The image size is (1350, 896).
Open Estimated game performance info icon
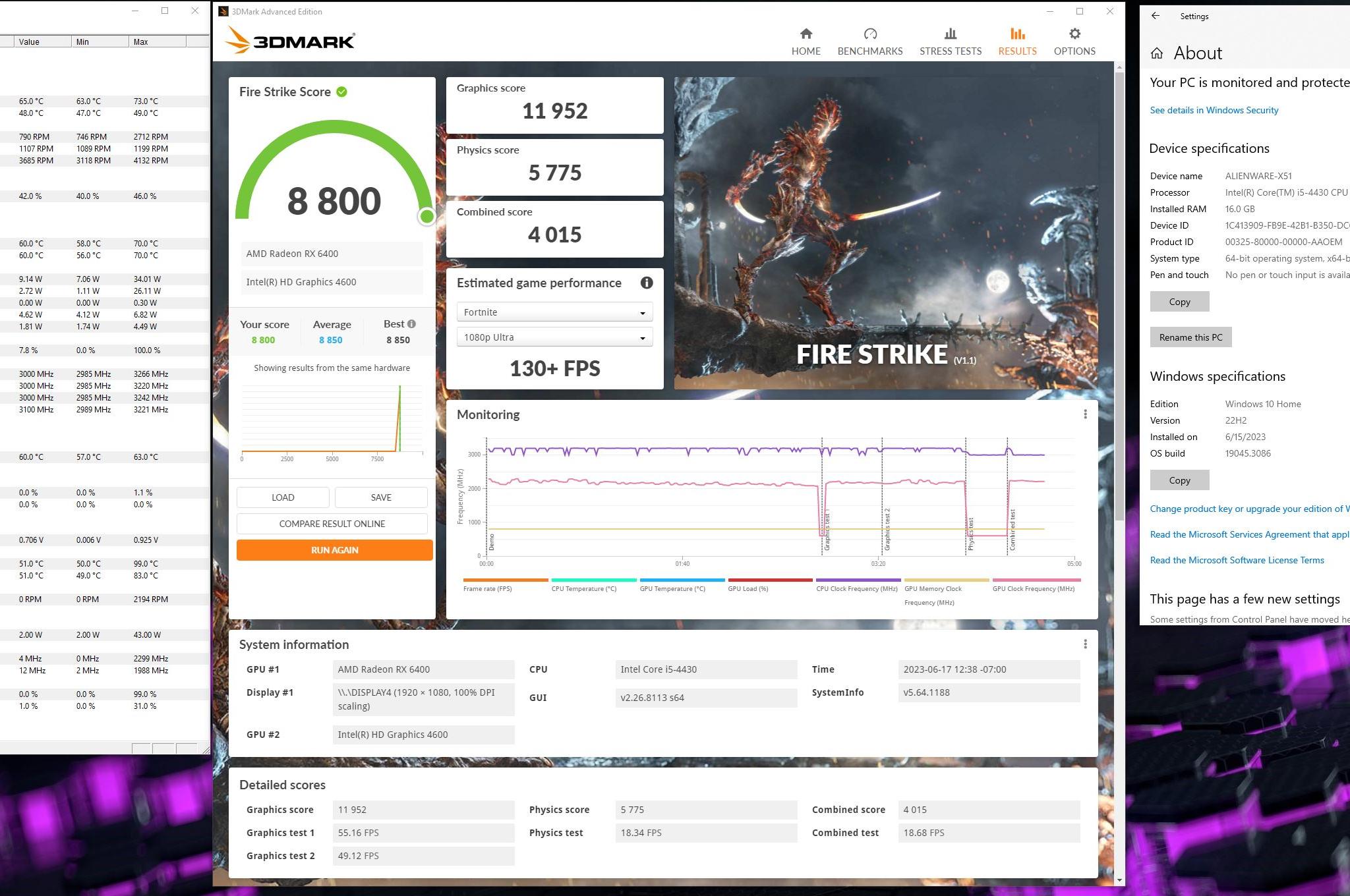point(647,283)
